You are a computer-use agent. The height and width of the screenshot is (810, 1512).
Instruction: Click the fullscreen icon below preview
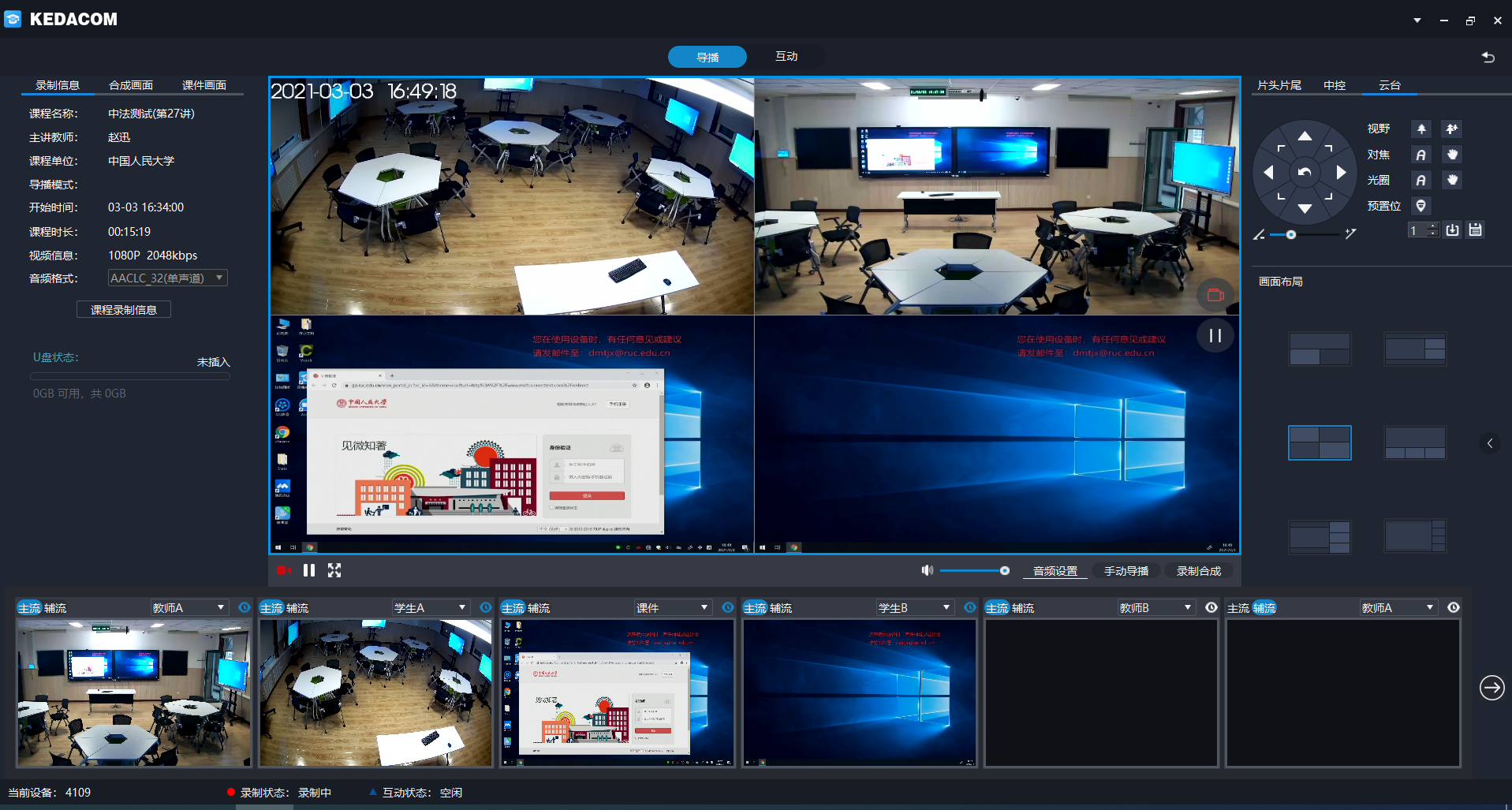tap(334, 570)
